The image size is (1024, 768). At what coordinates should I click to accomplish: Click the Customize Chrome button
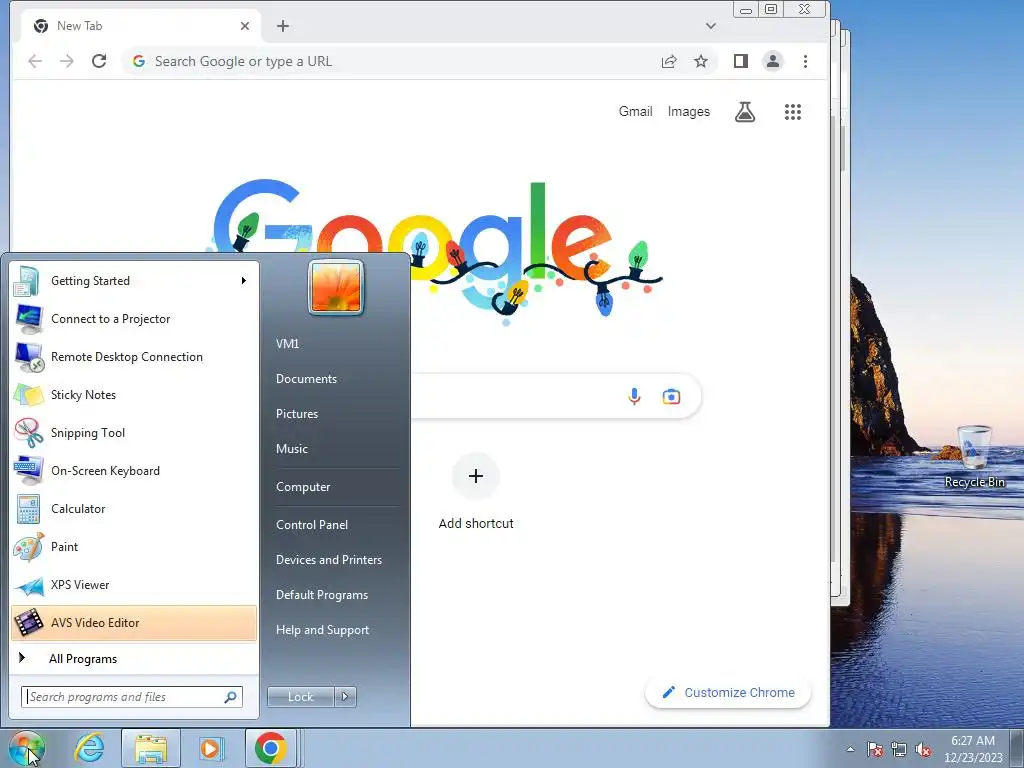pyautogui.click(x=728, y=693)
